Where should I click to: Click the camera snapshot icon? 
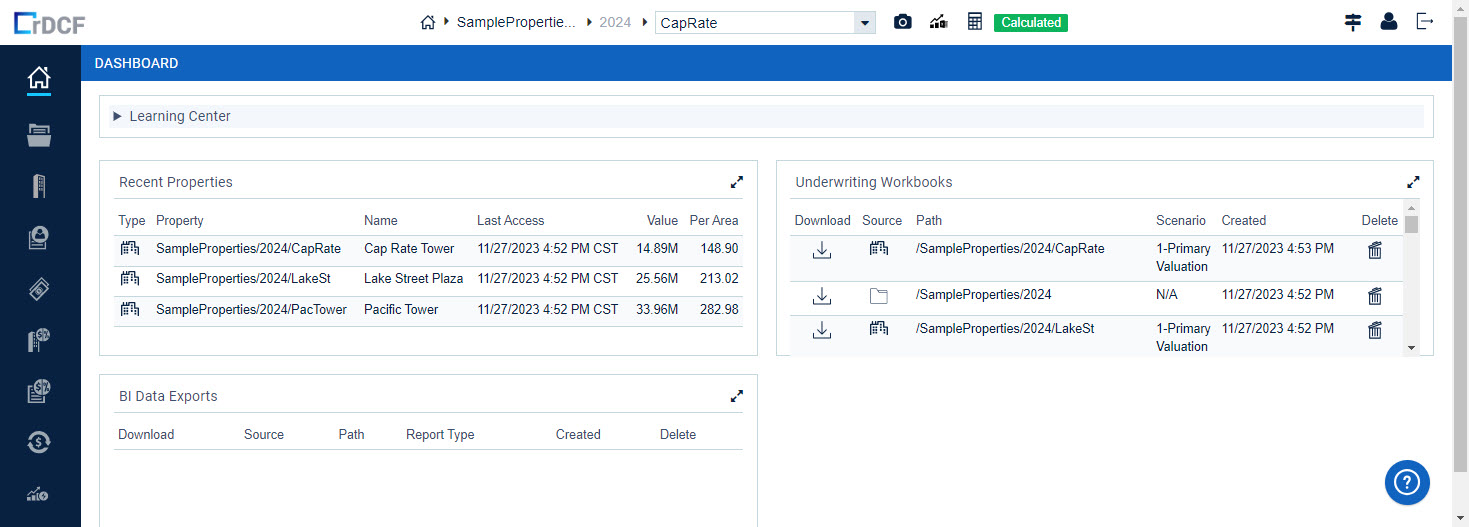click(x=903, y=22)
